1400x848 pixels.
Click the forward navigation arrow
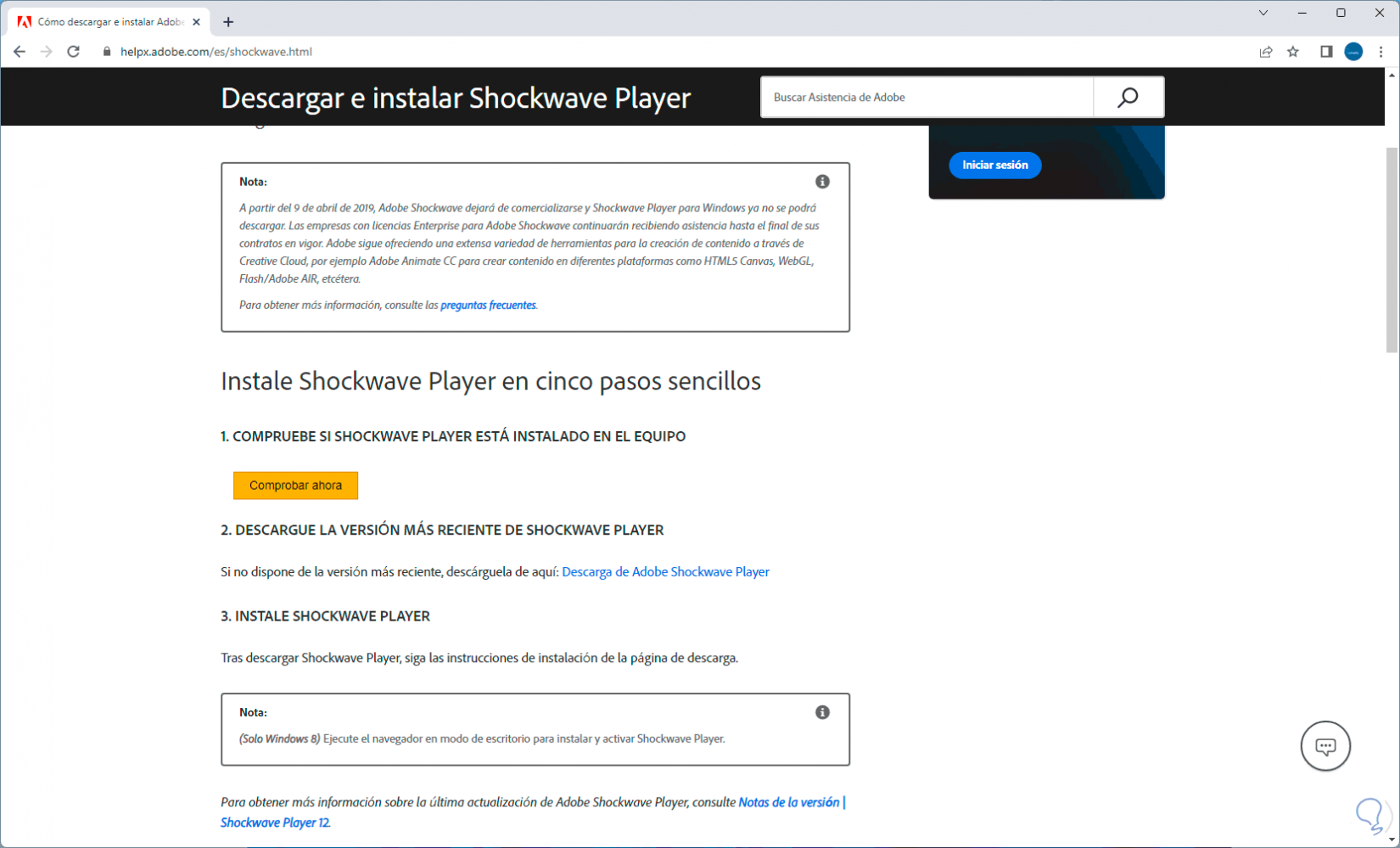tap(47, 52)
